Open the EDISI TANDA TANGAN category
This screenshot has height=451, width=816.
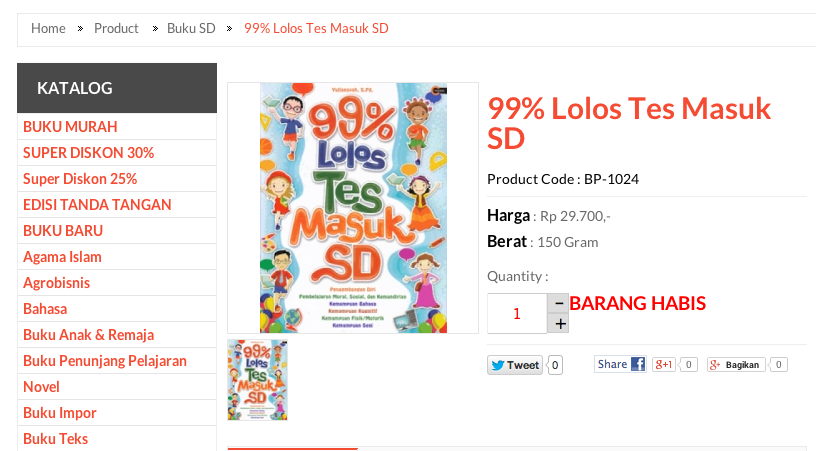pos(97,204)
